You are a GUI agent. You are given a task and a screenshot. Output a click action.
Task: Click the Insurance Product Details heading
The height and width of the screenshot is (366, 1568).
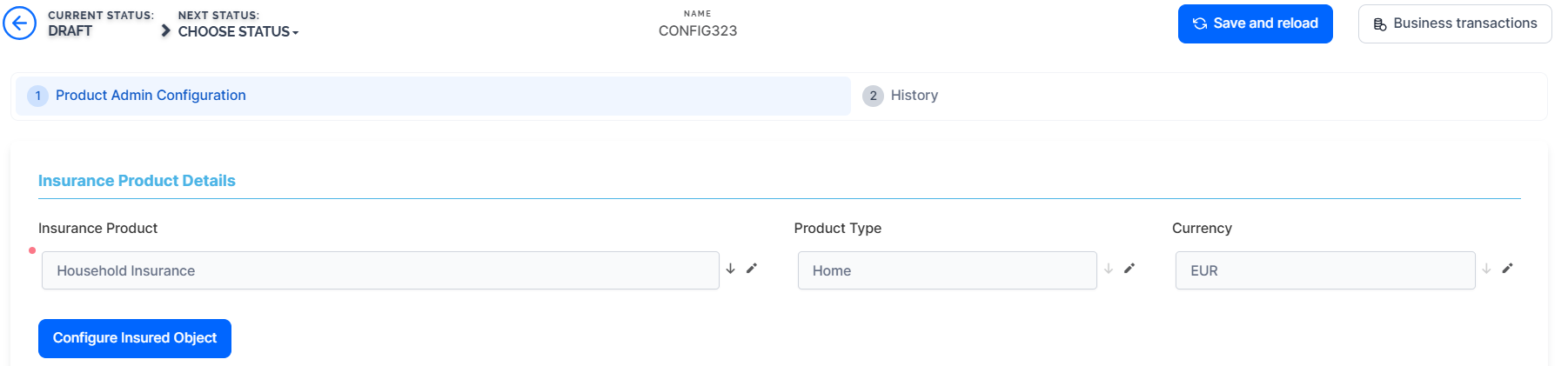click(x=137, y=181)
